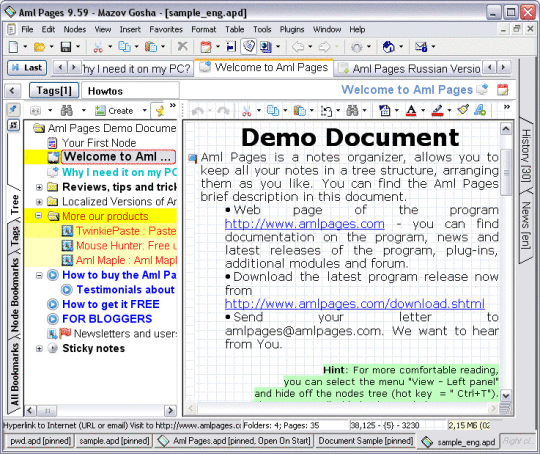The width and height of the screenshot is (540, 454).
Task: Collapse the More our products node
Action: [39, 216]
